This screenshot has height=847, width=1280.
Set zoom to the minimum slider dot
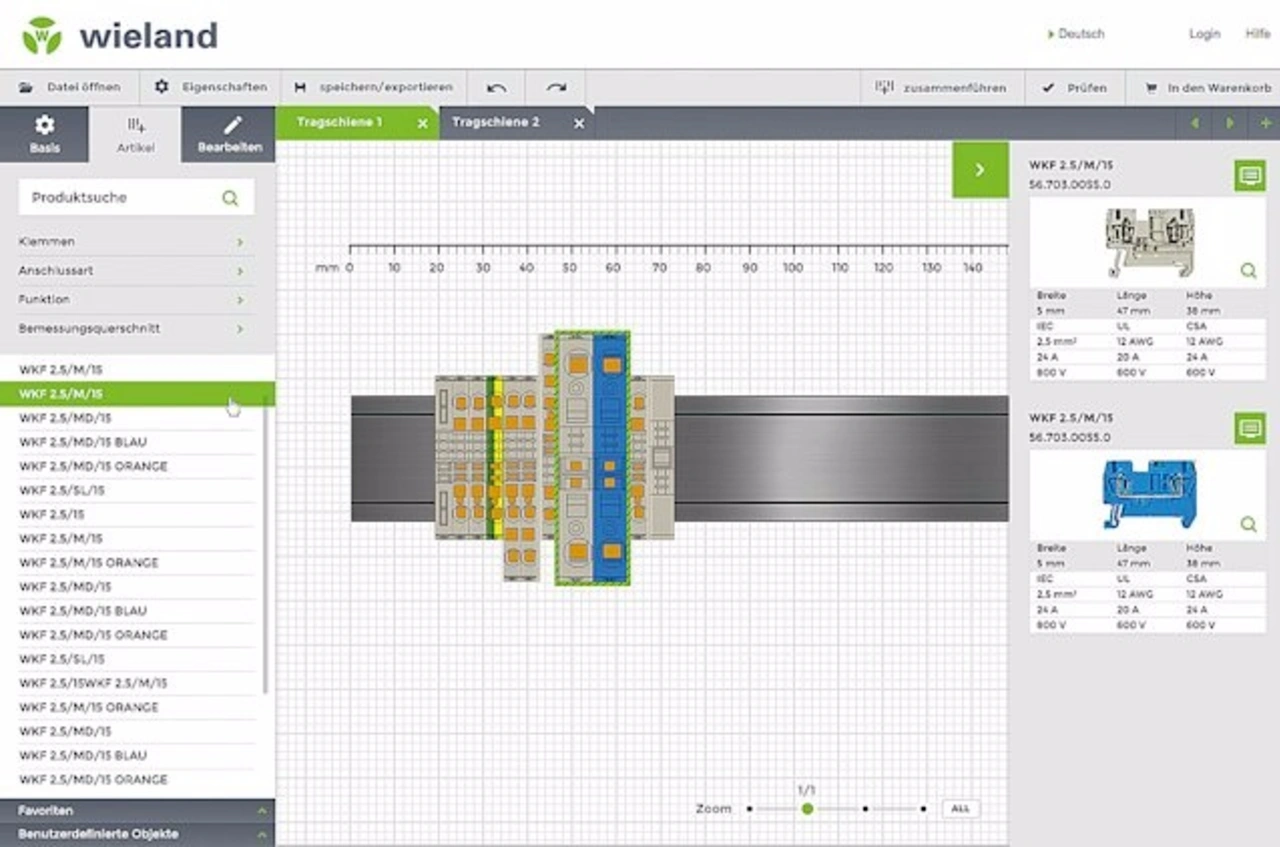749,808
